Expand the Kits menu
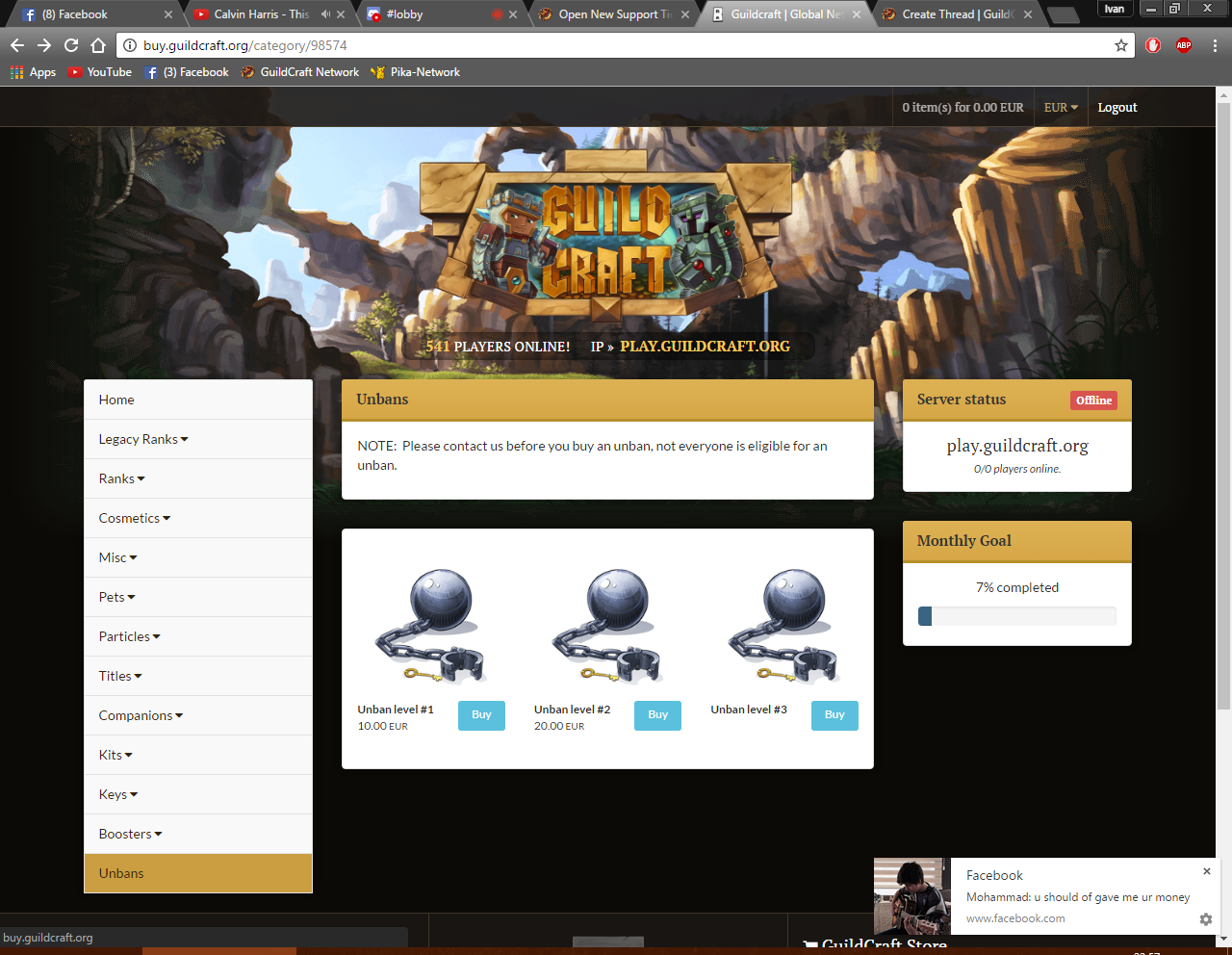1232x955 pixels. click(198, 755)
